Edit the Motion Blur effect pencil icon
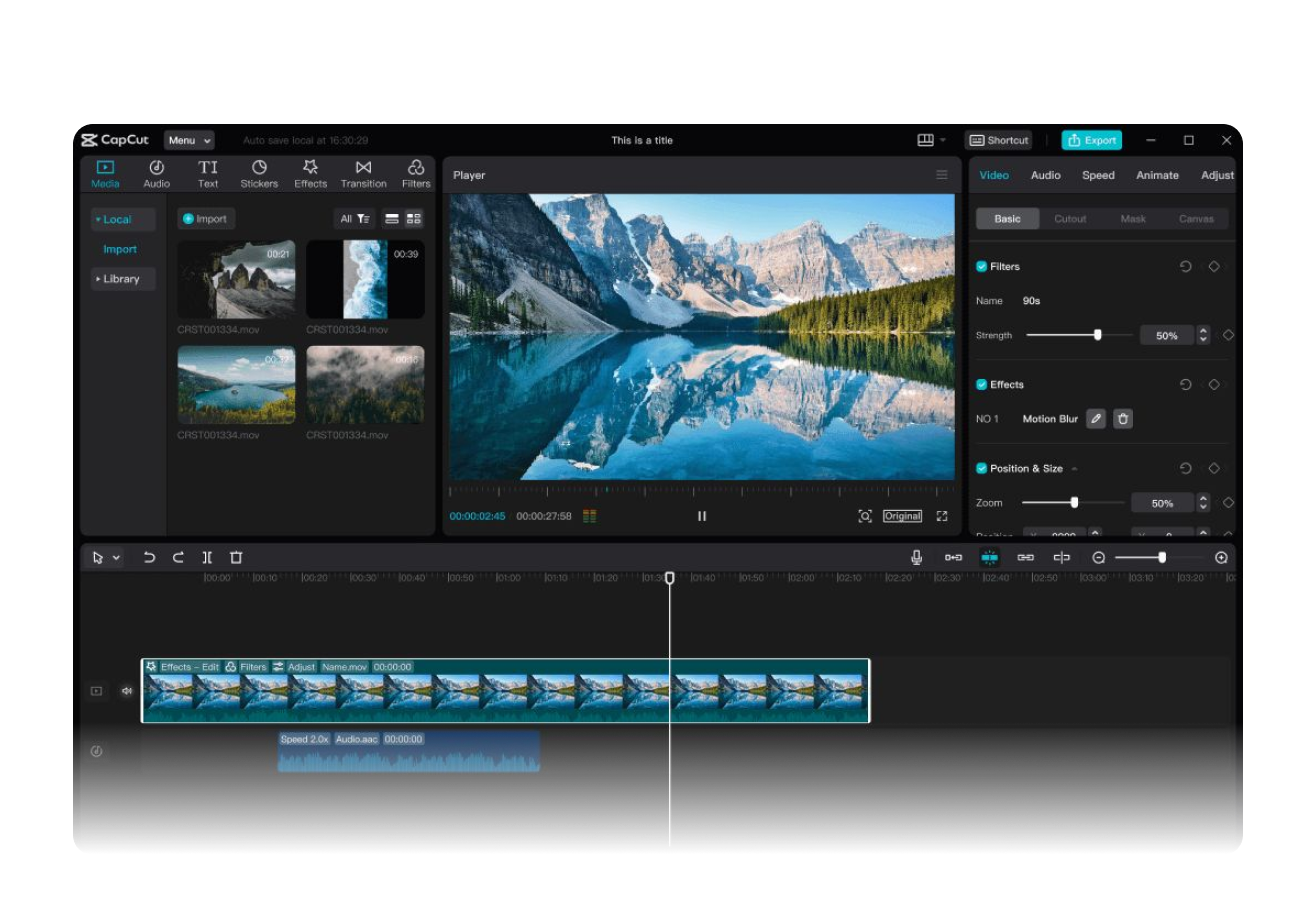1316x903 pixels. click(1096, 419)
